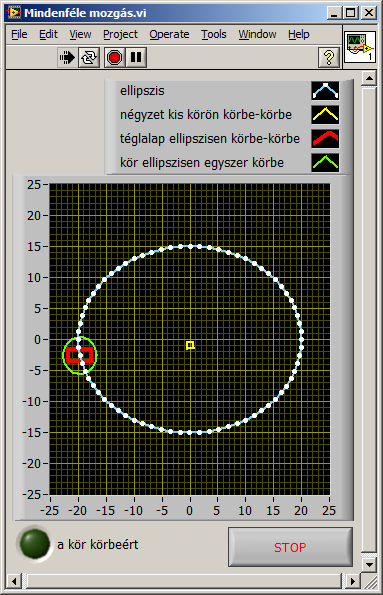383x595 pixels.
Task: Click the Y axis label 25
Action: click(33, 184)
